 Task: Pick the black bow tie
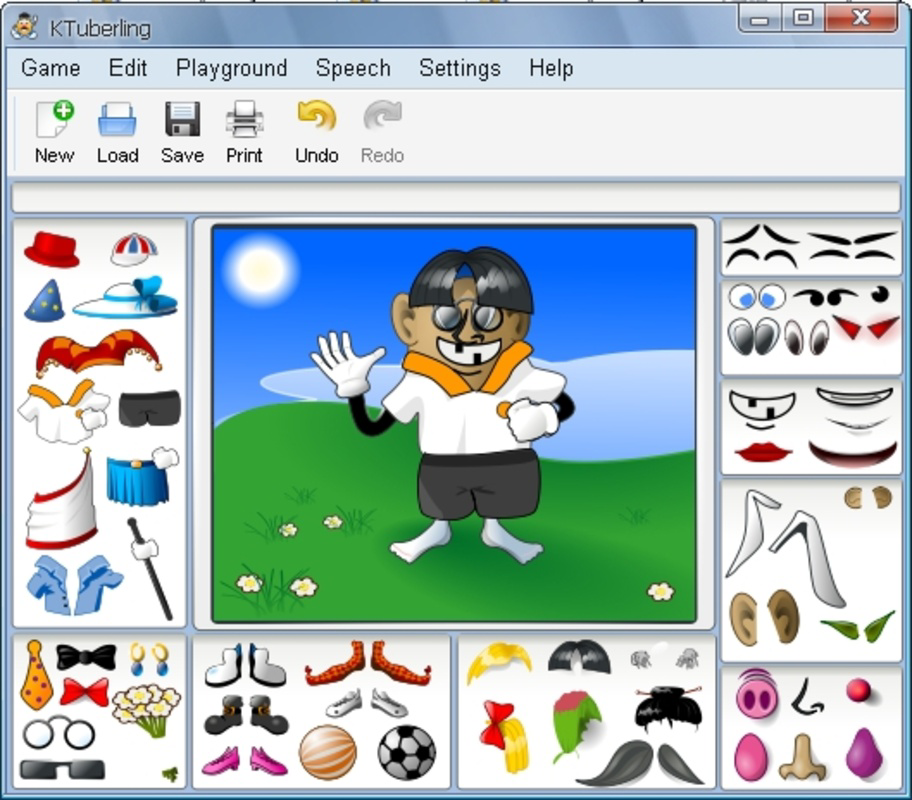click(x=86, y=657)
